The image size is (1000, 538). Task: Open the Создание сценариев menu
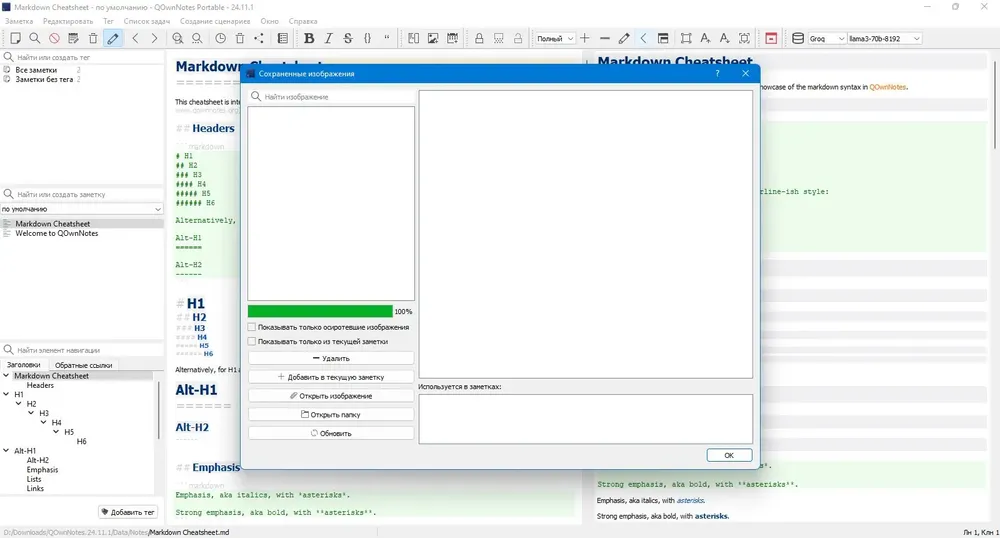[215, 21]
